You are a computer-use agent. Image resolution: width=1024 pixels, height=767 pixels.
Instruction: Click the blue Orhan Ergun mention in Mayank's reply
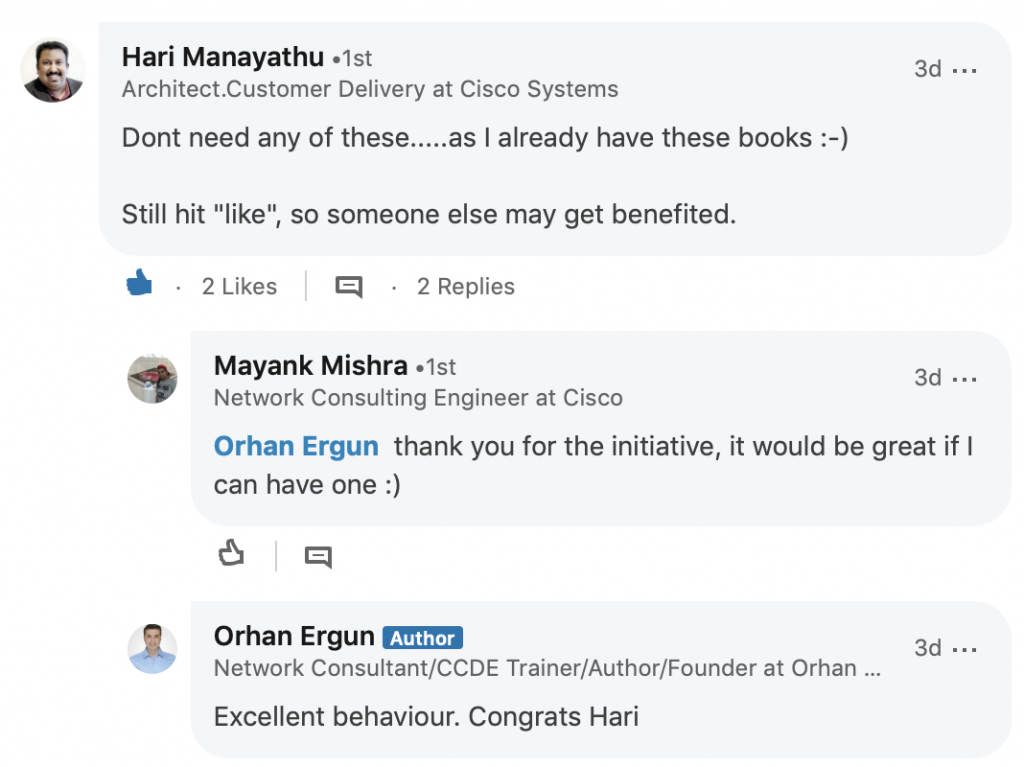point(296,447)
